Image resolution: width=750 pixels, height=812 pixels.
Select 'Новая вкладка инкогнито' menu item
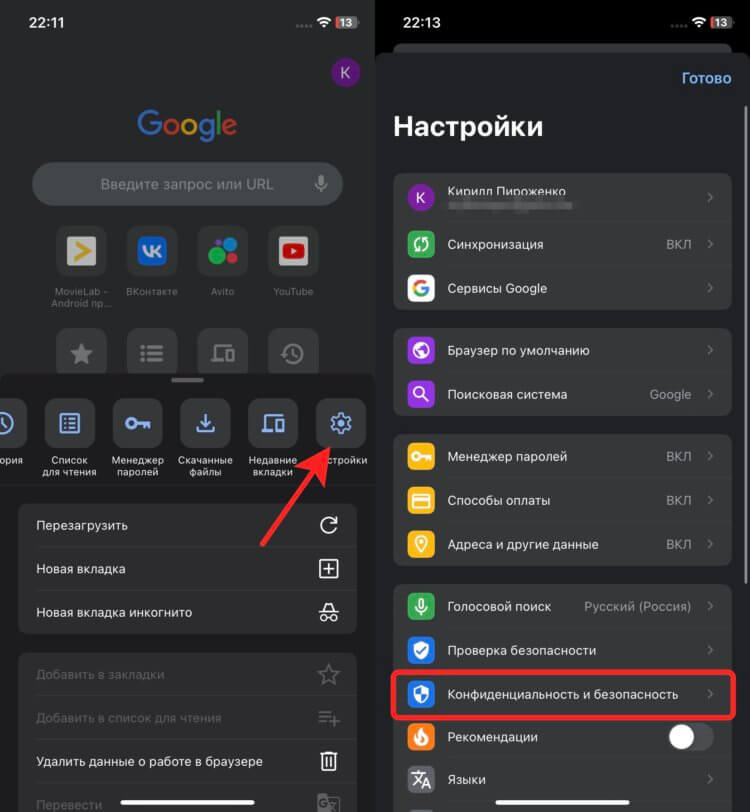pyautogui.click(x=188, y=612)
